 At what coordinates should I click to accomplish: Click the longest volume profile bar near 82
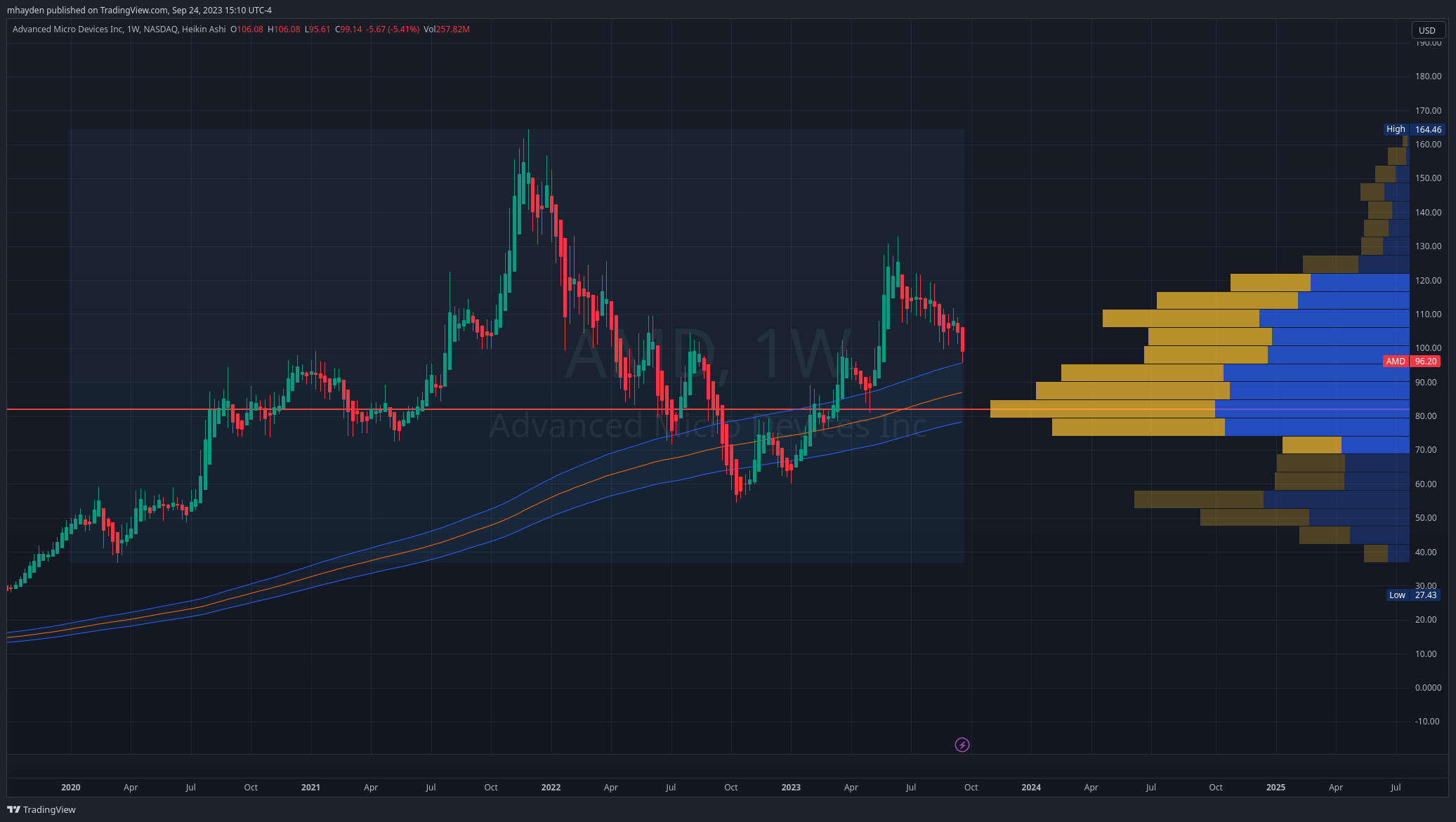pyautogui.click(x=1200, y=409)
